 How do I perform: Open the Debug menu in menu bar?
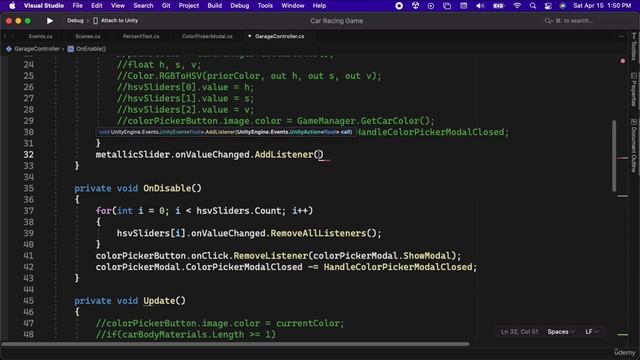pyautogui.click(x=240, y=6)
